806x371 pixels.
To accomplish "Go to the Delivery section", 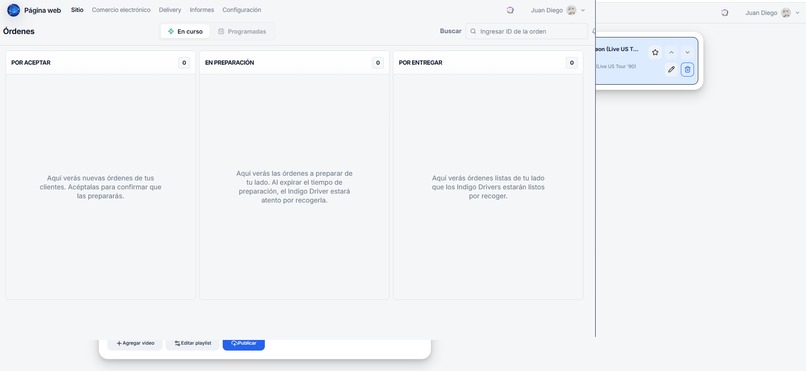I will tap(170, 10).
